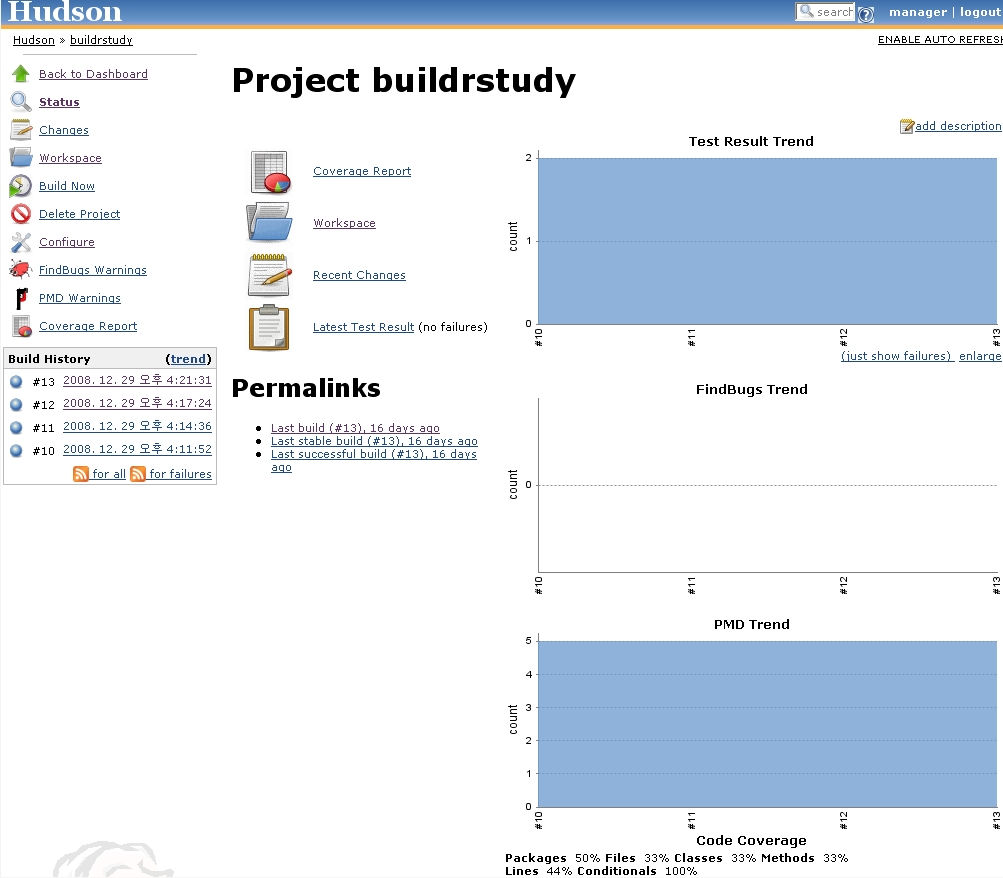Image resolution: width=1003 pixels, height=878 pixels.
Task: Open the Back to Dashboard link
Action: point(93,74)
